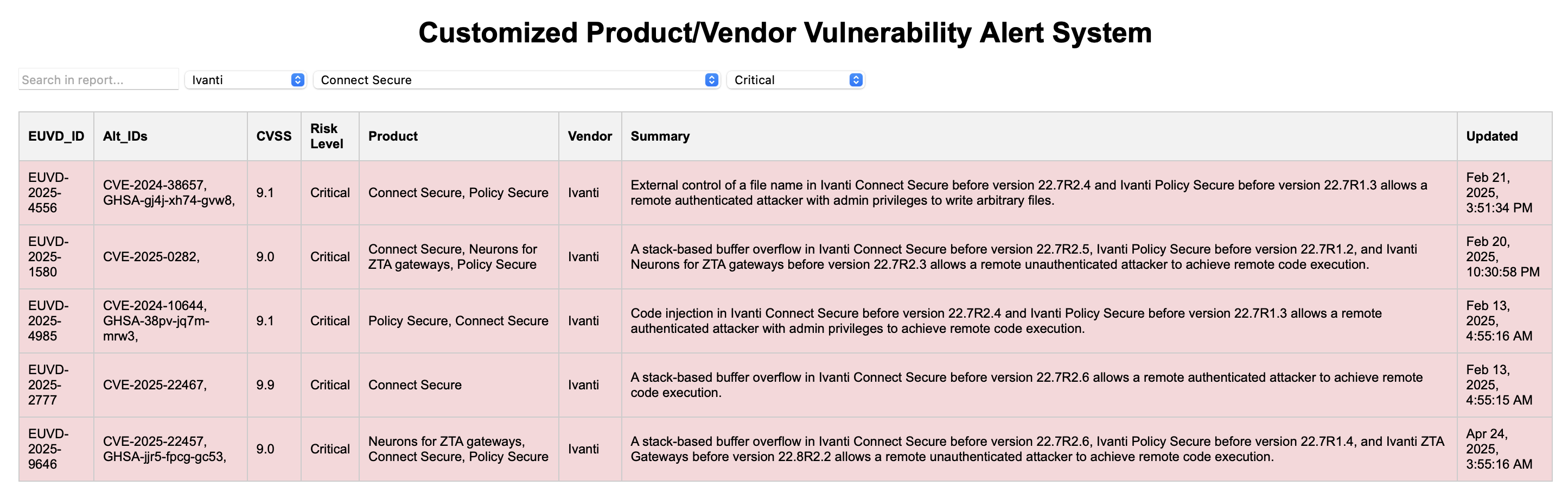Image resolution: width=1568 pixels, height=492 pixels.
Task: Sort by the Updated column header
Action: pos(1504,136)
